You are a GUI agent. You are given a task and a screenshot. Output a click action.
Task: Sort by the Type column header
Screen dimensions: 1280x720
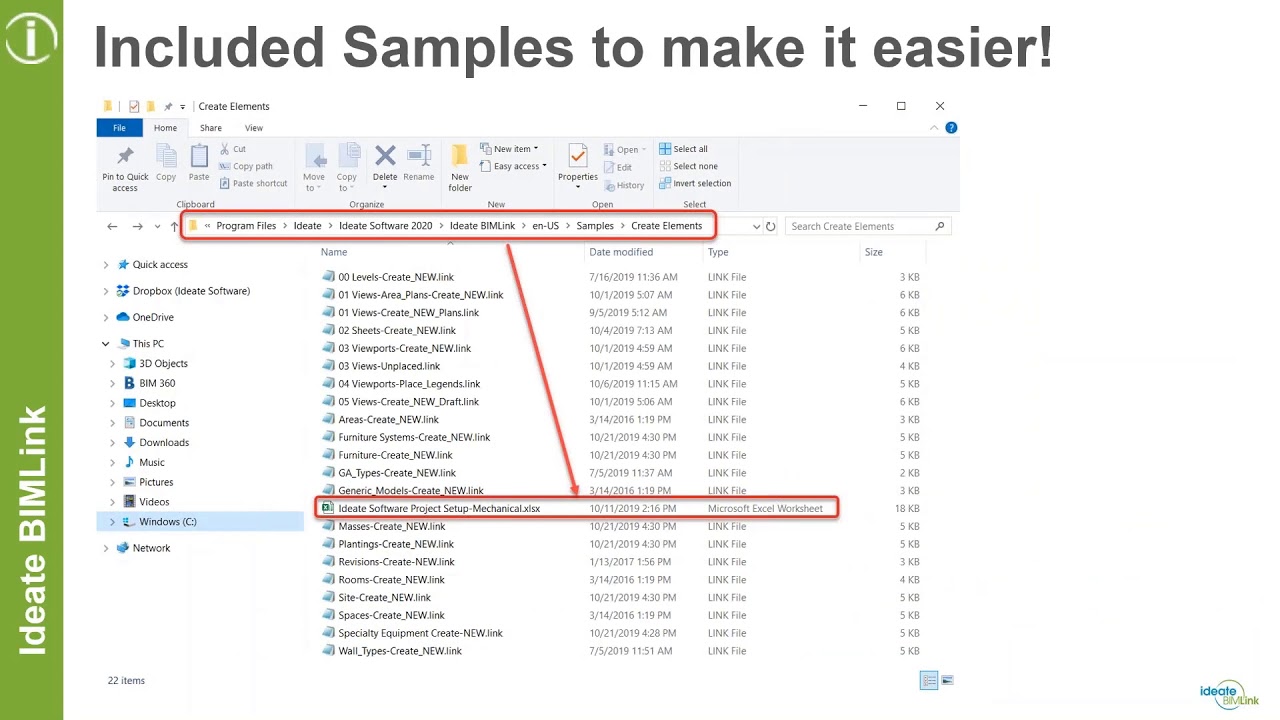pos(718,252)
